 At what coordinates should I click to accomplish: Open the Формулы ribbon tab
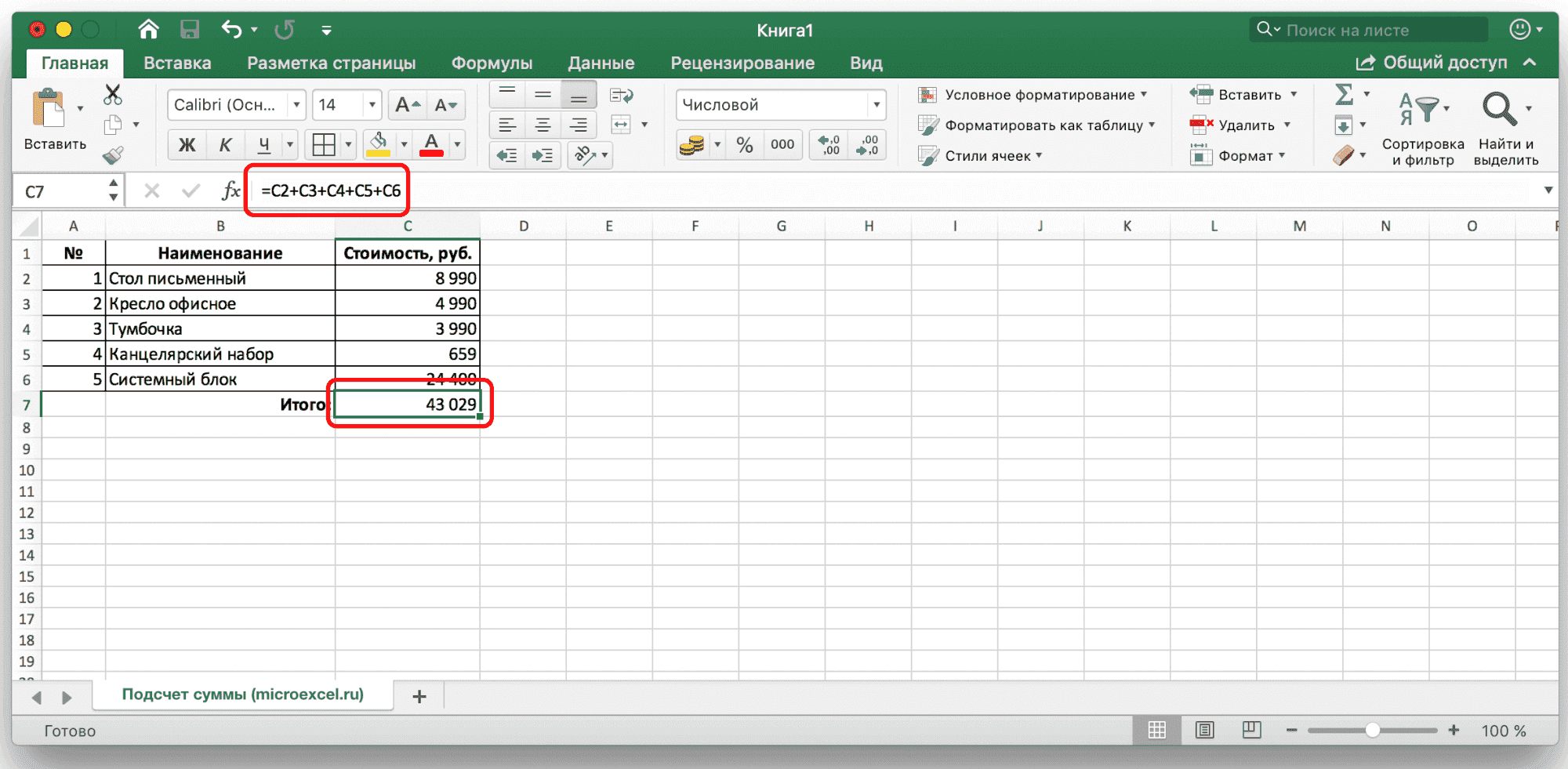coord(492,63)
